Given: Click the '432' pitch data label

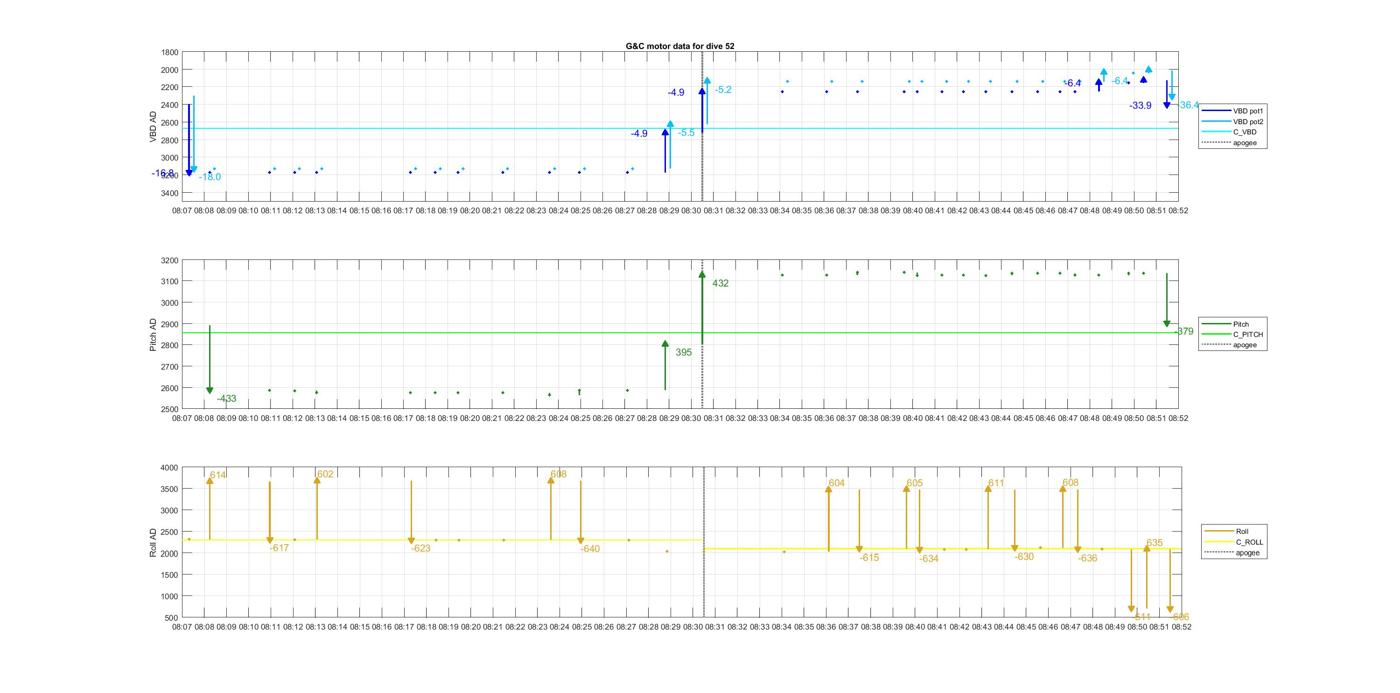Looking at the screenshot, I should (x=720, y=283).
